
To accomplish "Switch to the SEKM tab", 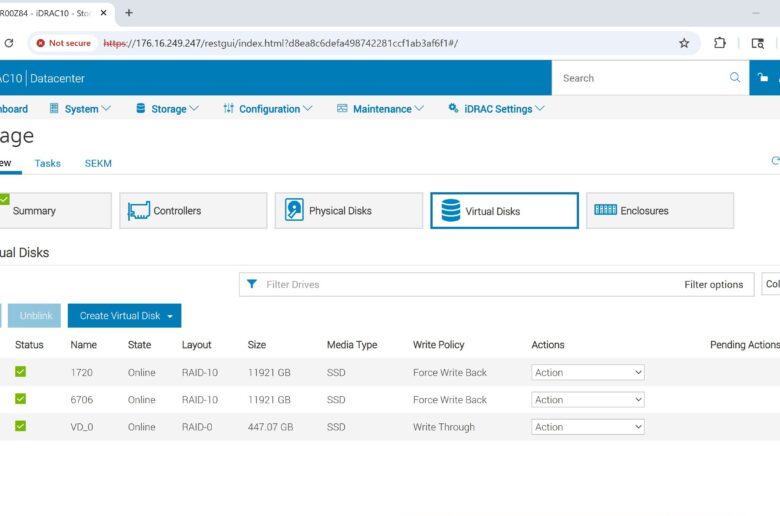I will click(x=98, y=163).
